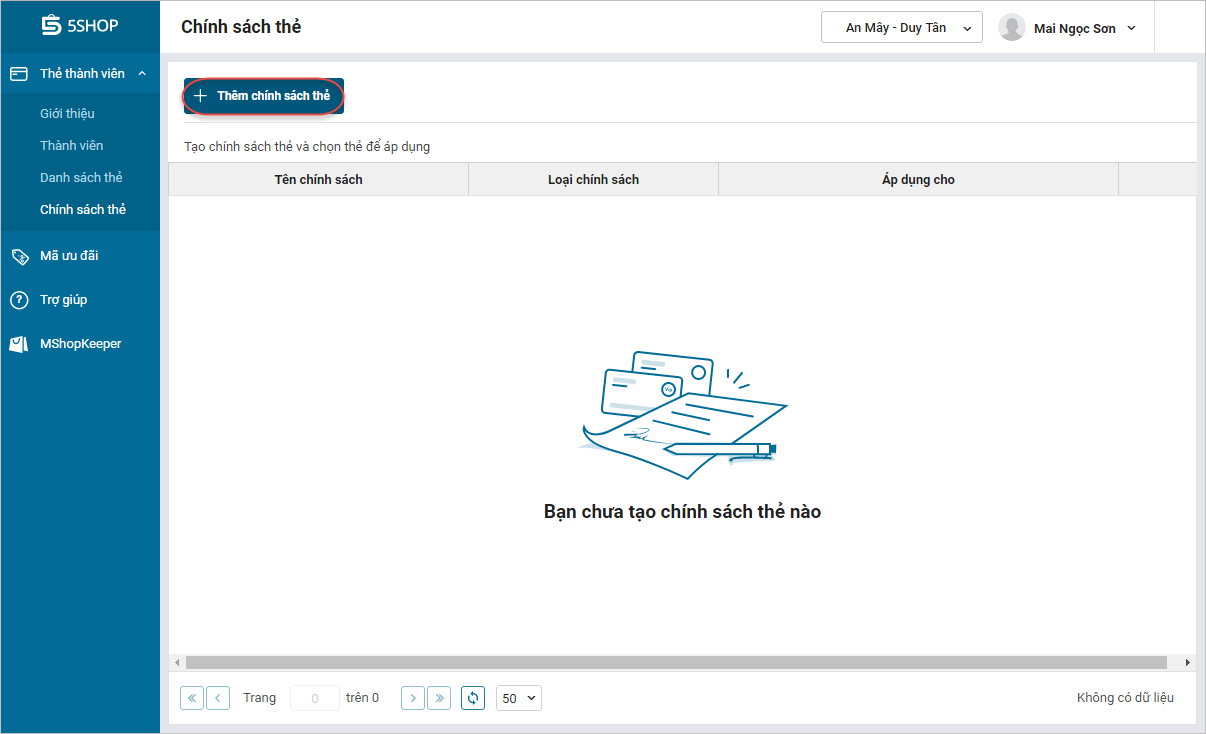Go to the next page
Image resolution: width=1206 pixels, height=734 pixels.
pyautogui.click(x=413, y=698)
